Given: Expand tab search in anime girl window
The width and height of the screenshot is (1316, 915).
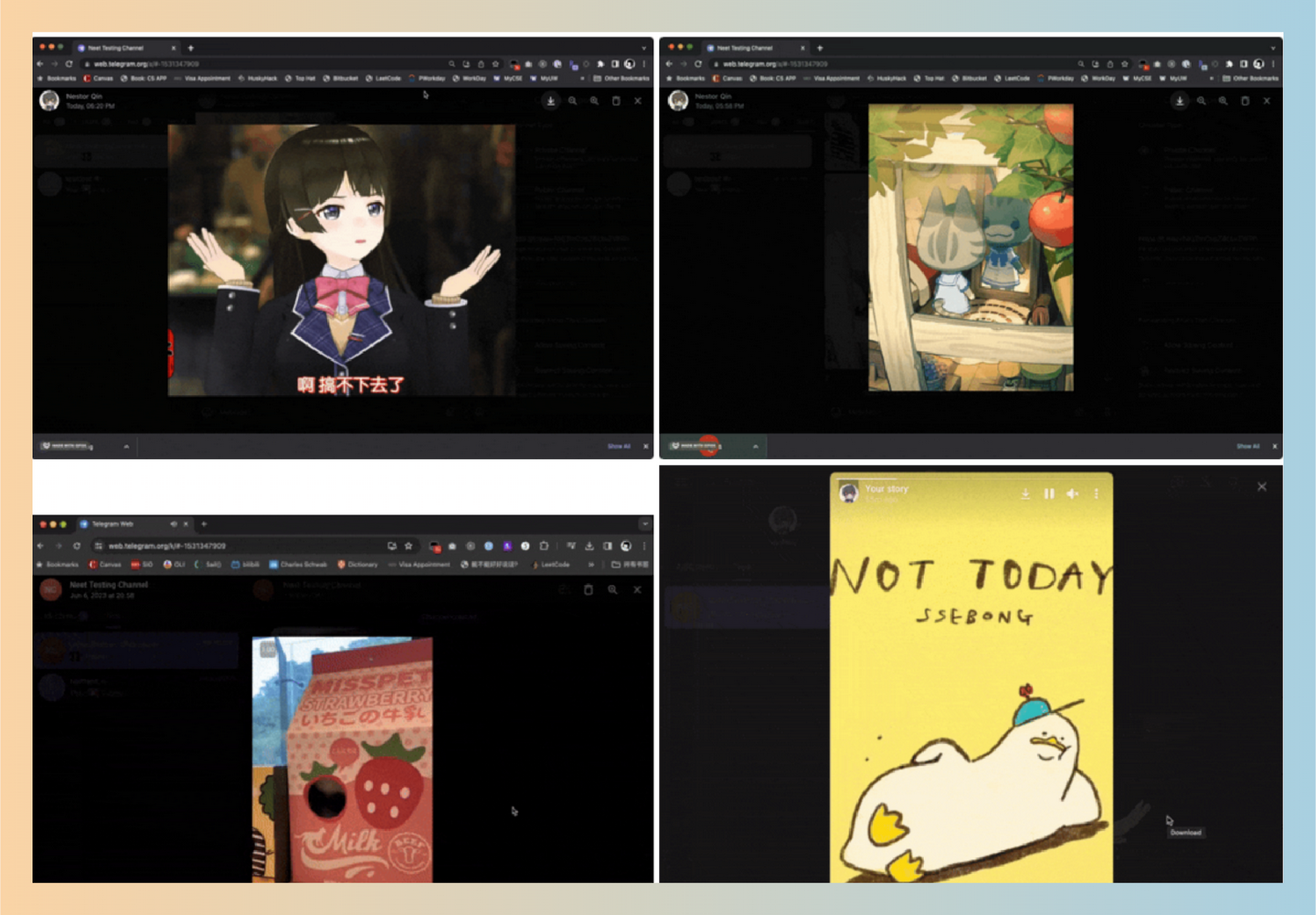Looking at the screenshot, I should pos(643,48).
